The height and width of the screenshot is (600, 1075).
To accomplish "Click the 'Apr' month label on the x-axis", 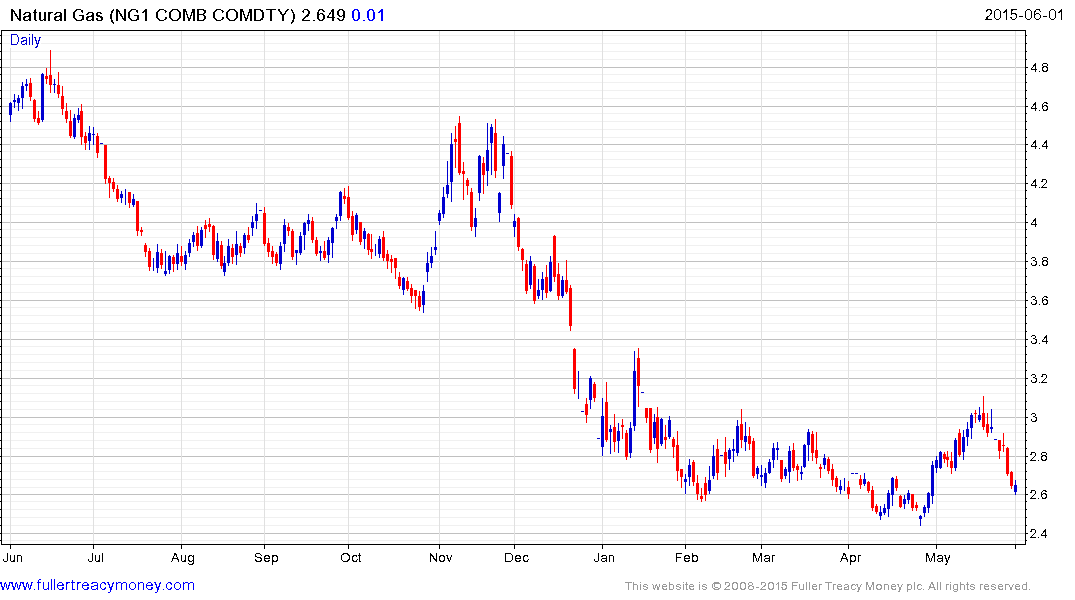I will coord(851,557).
